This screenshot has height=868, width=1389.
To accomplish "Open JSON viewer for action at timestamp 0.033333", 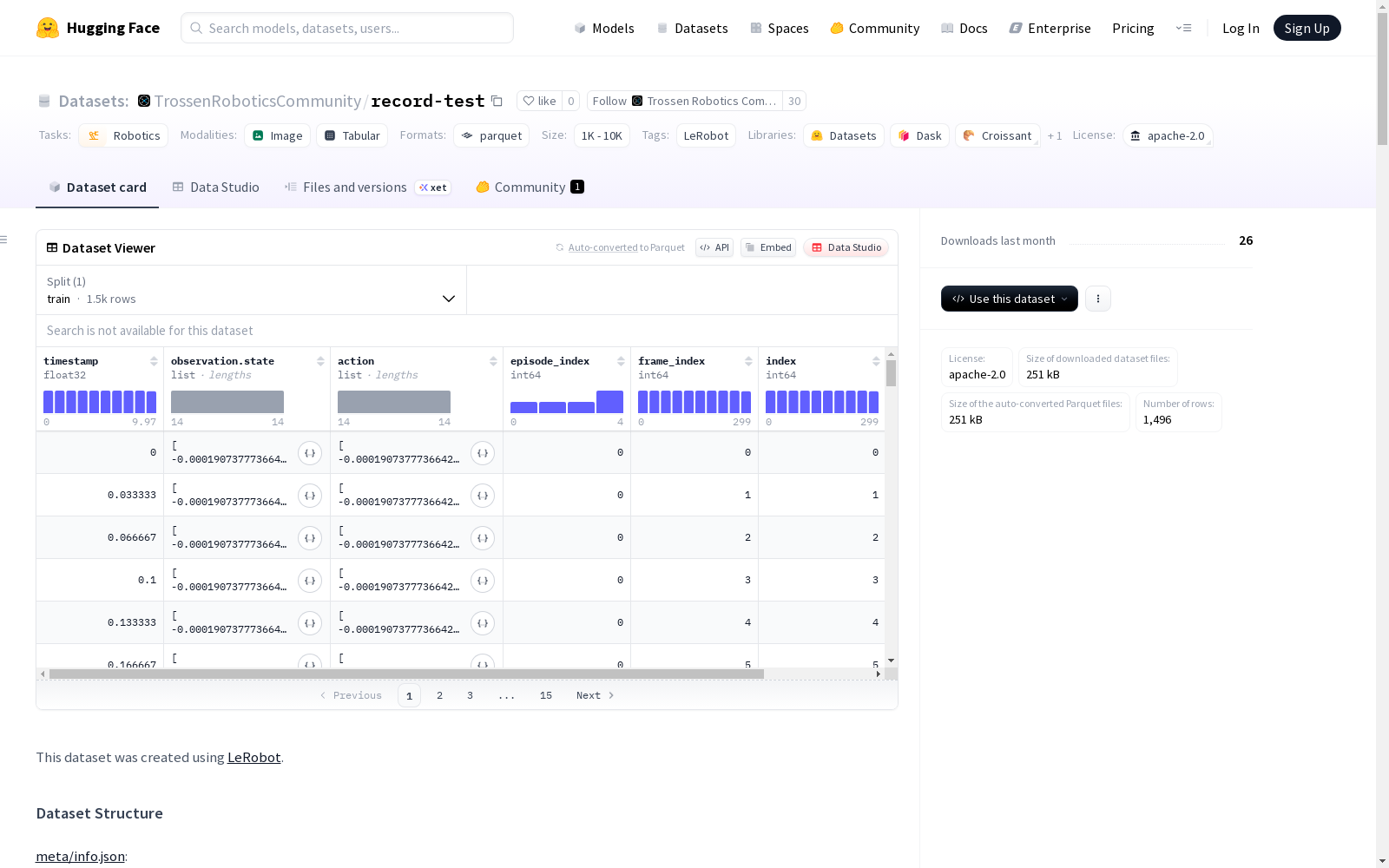I will [483, 496].
